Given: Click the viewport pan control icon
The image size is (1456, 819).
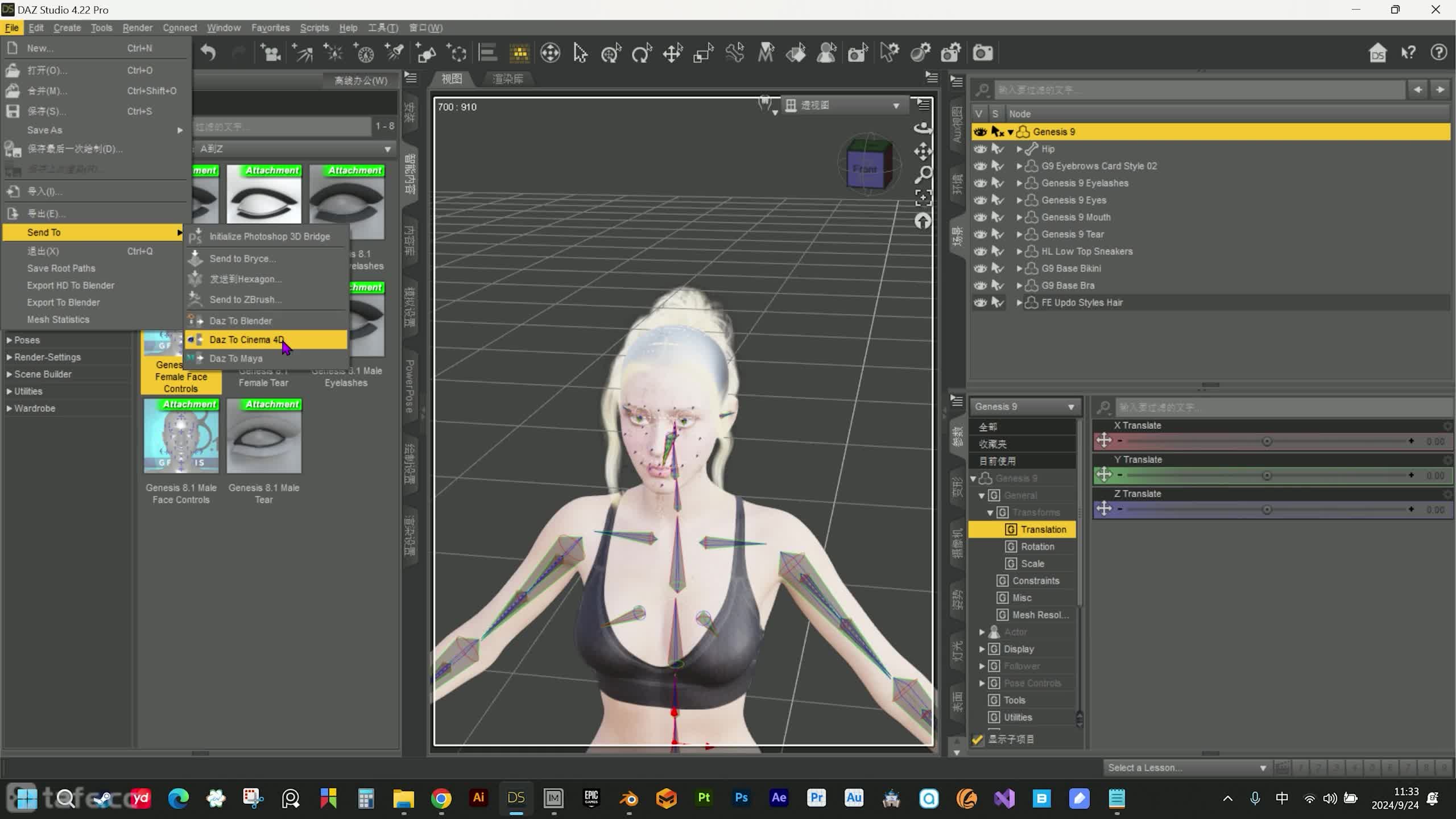Looking at the screenshot, I should pos(923,151).
